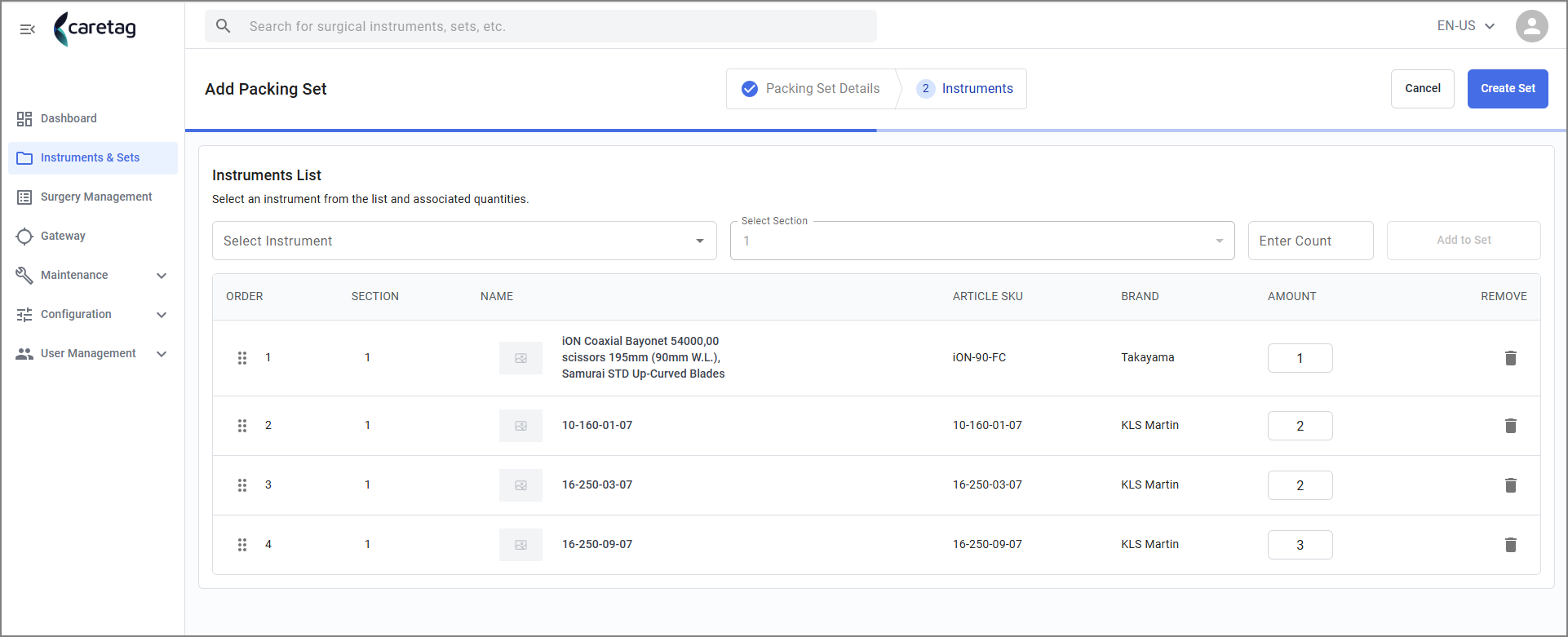The height and width of the screenshot is (637, 1568).
Task: Open Select Section dropdown
Action: point(982,241)
